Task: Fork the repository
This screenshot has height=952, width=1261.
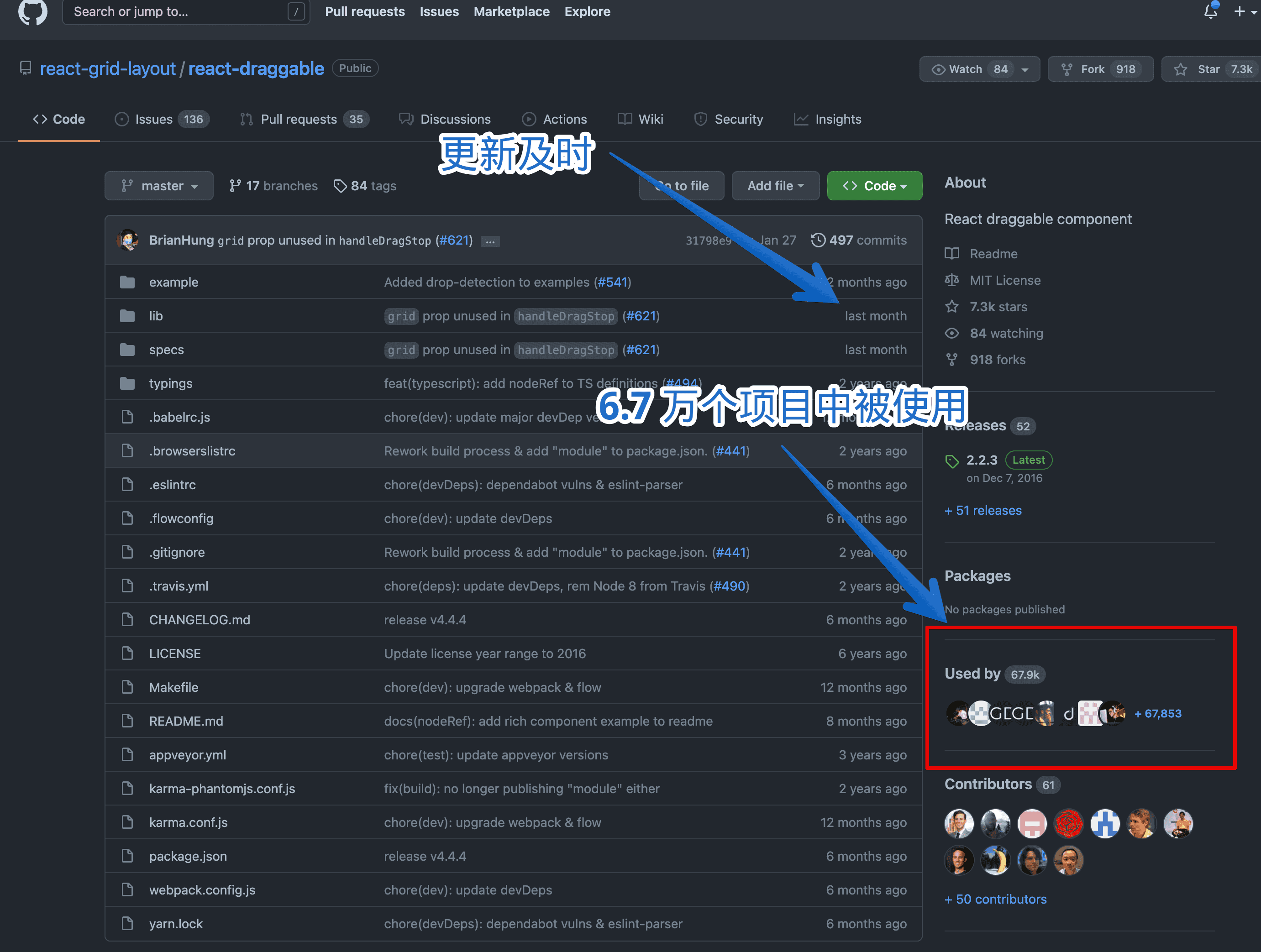Action: click(1100, 69)
